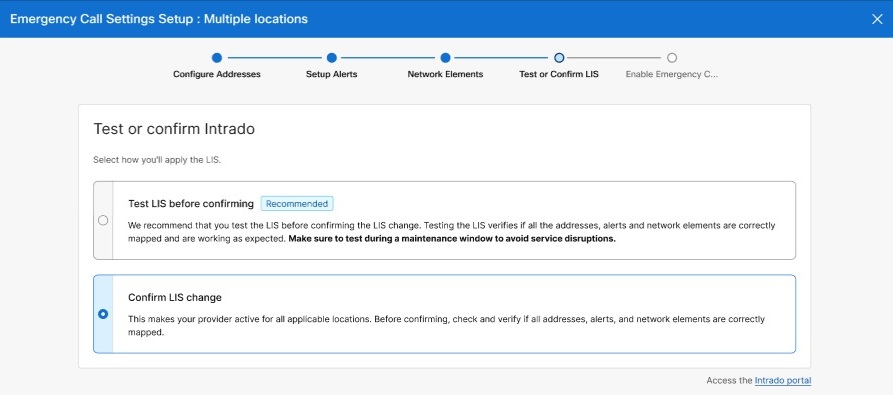Click the Enable Emergency C... step circle
The width and height of the screenshot is (893, 395).
point(672,57)
